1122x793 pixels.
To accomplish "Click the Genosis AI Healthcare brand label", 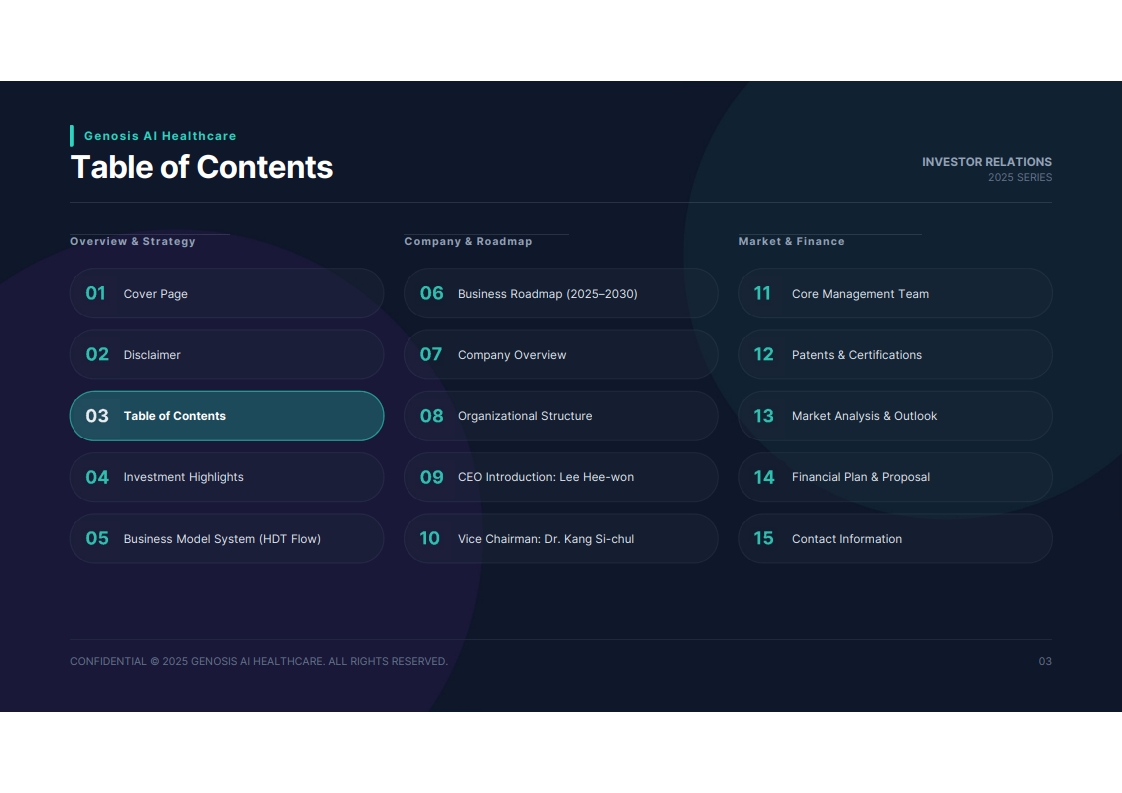I will (160, 136).
